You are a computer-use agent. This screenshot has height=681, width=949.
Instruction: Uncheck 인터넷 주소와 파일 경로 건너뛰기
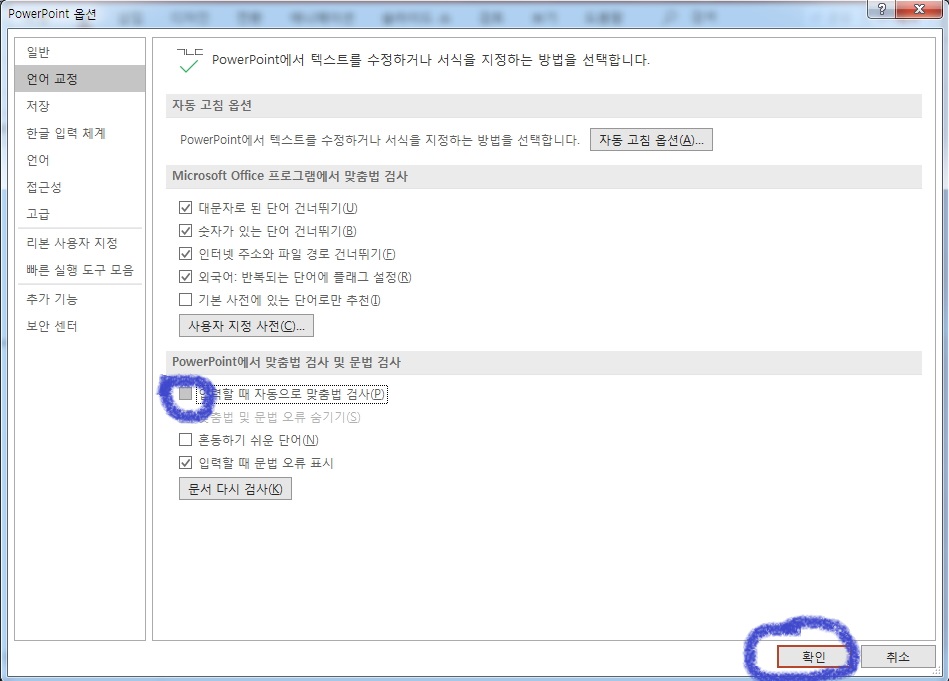(186, 254)
